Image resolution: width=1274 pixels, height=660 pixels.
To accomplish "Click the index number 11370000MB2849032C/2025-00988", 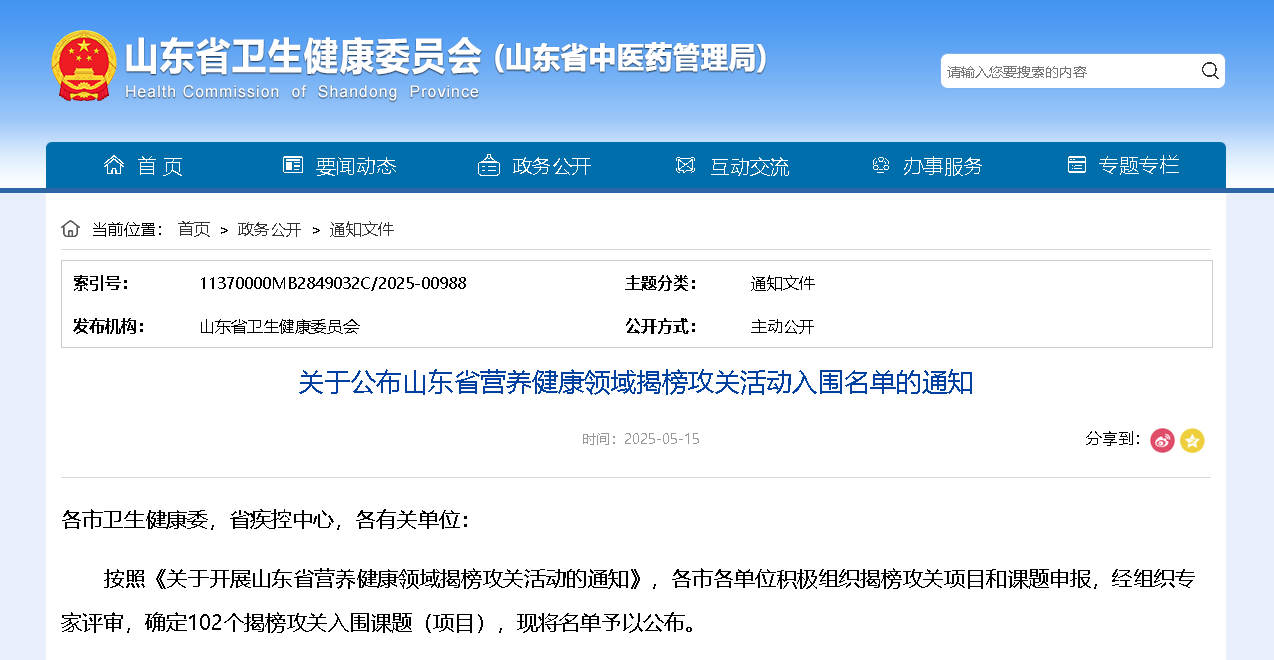I will pyautogui.click(x=333, y=283).
